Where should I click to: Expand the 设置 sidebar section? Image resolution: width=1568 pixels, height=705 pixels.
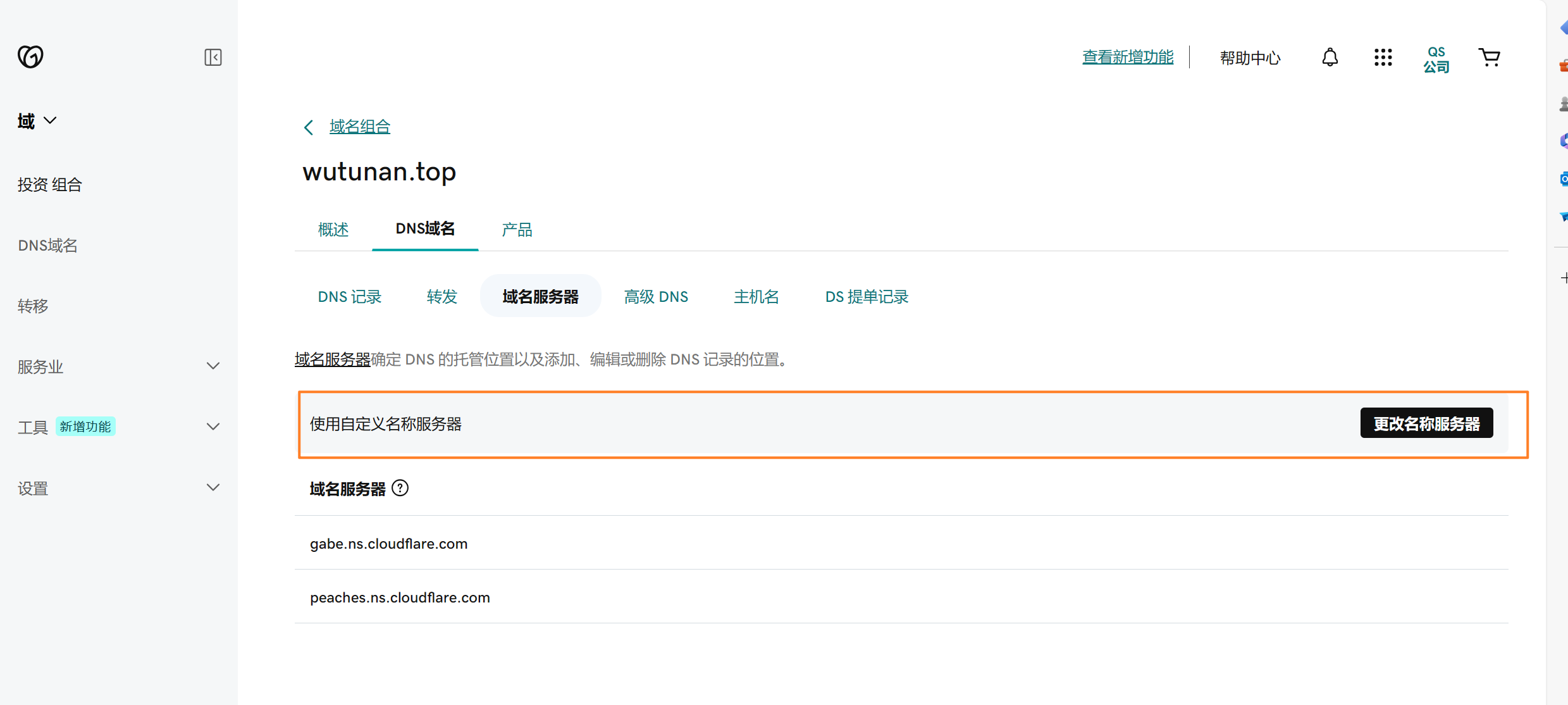click(213, 487)
